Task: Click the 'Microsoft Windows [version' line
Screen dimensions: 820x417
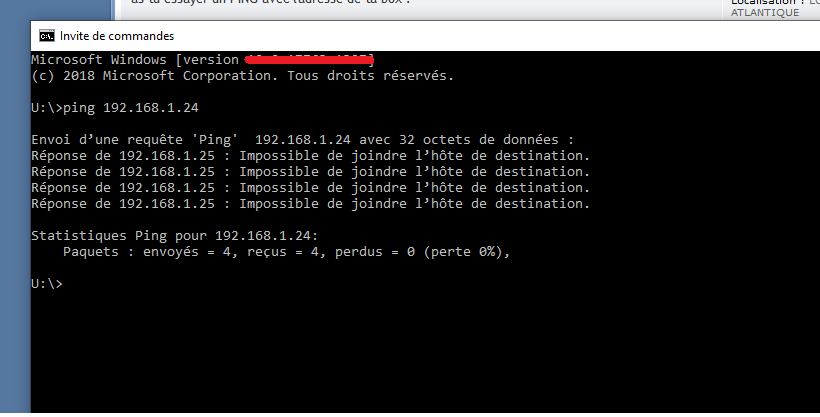Action: (x=203, y=60)
